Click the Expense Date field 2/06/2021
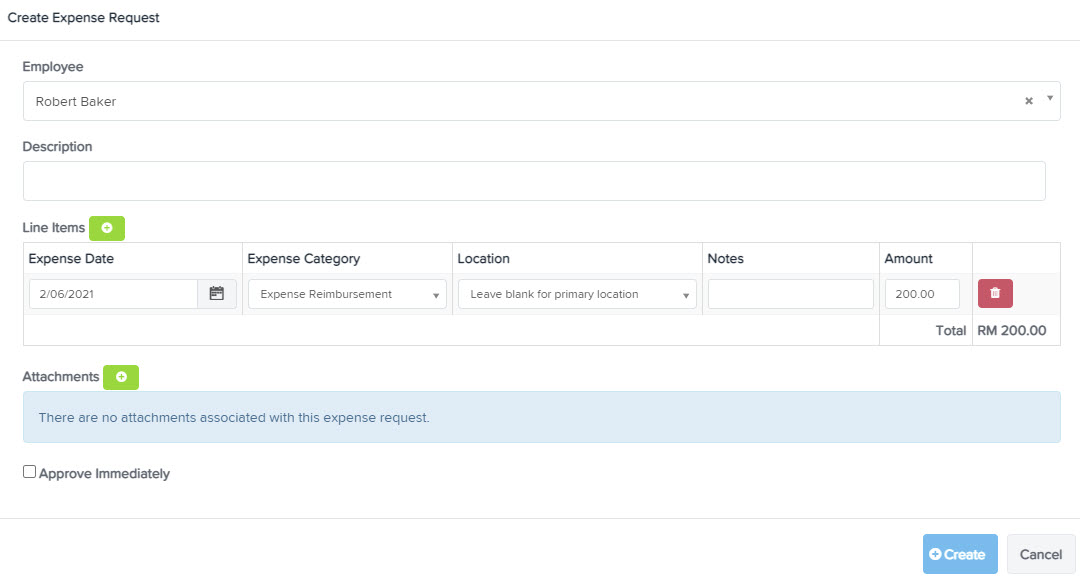The height and width of the screenshot is (583, 1080). pyautogui.click(x=114, y=294)
